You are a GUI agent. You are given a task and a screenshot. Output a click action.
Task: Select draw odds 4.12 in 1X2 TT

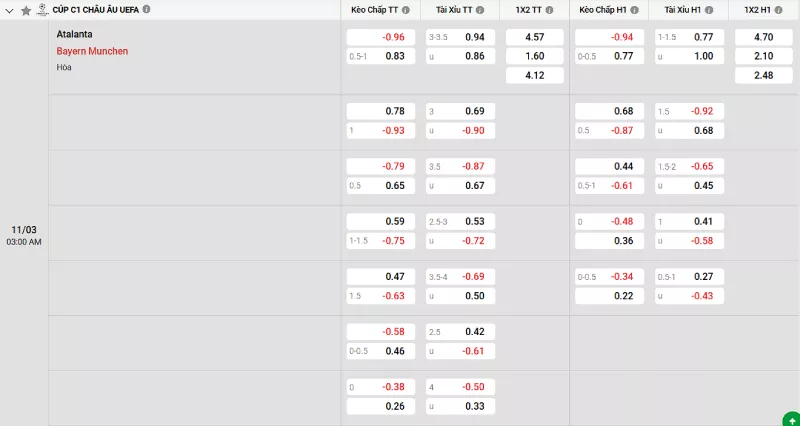tap(534, 75)
